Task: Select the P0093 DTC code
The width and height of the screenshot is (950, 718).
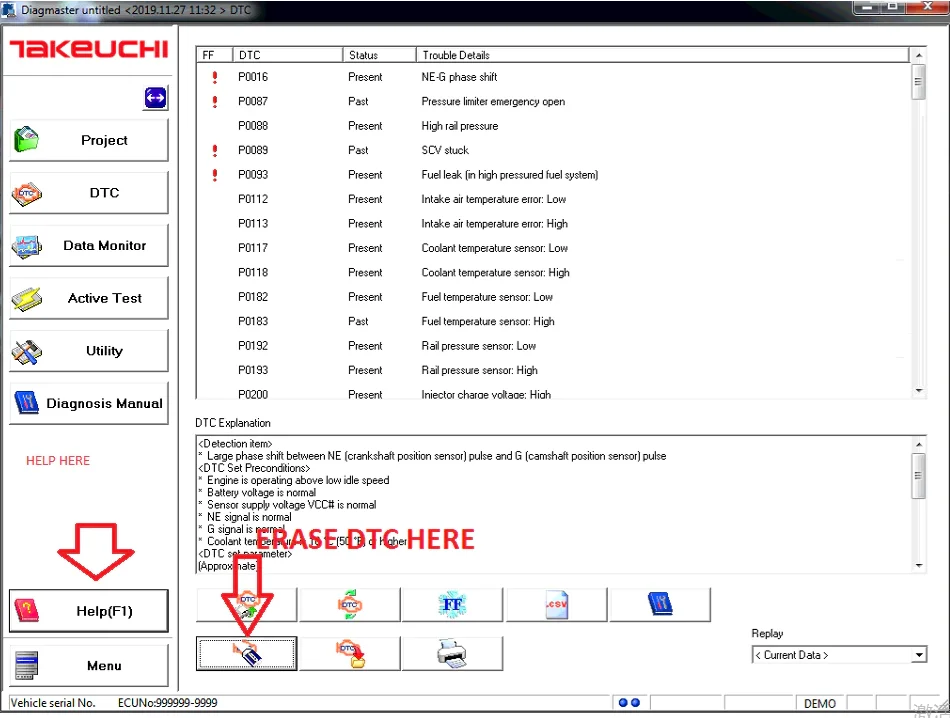Action: coord(253,175)
